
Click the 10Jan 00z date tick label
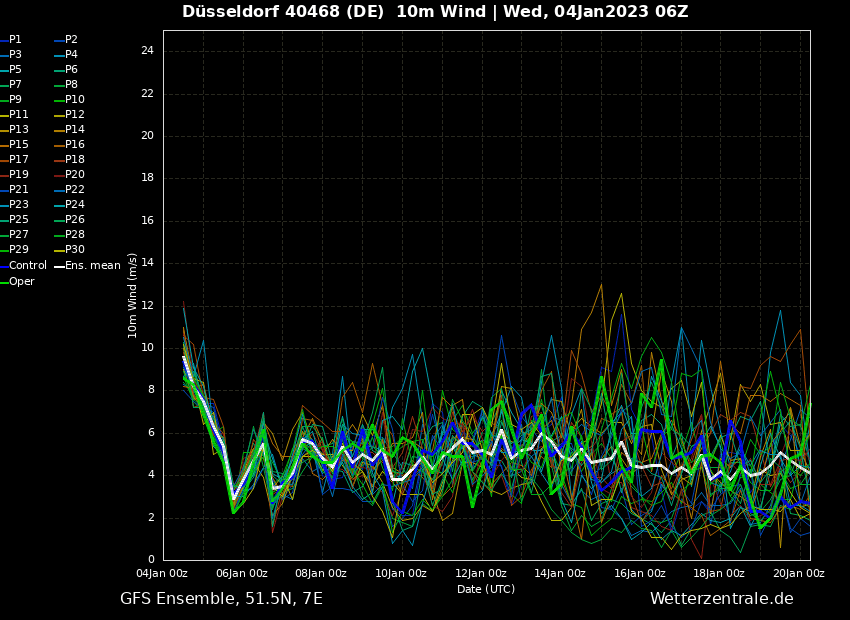tap(401, 574)
